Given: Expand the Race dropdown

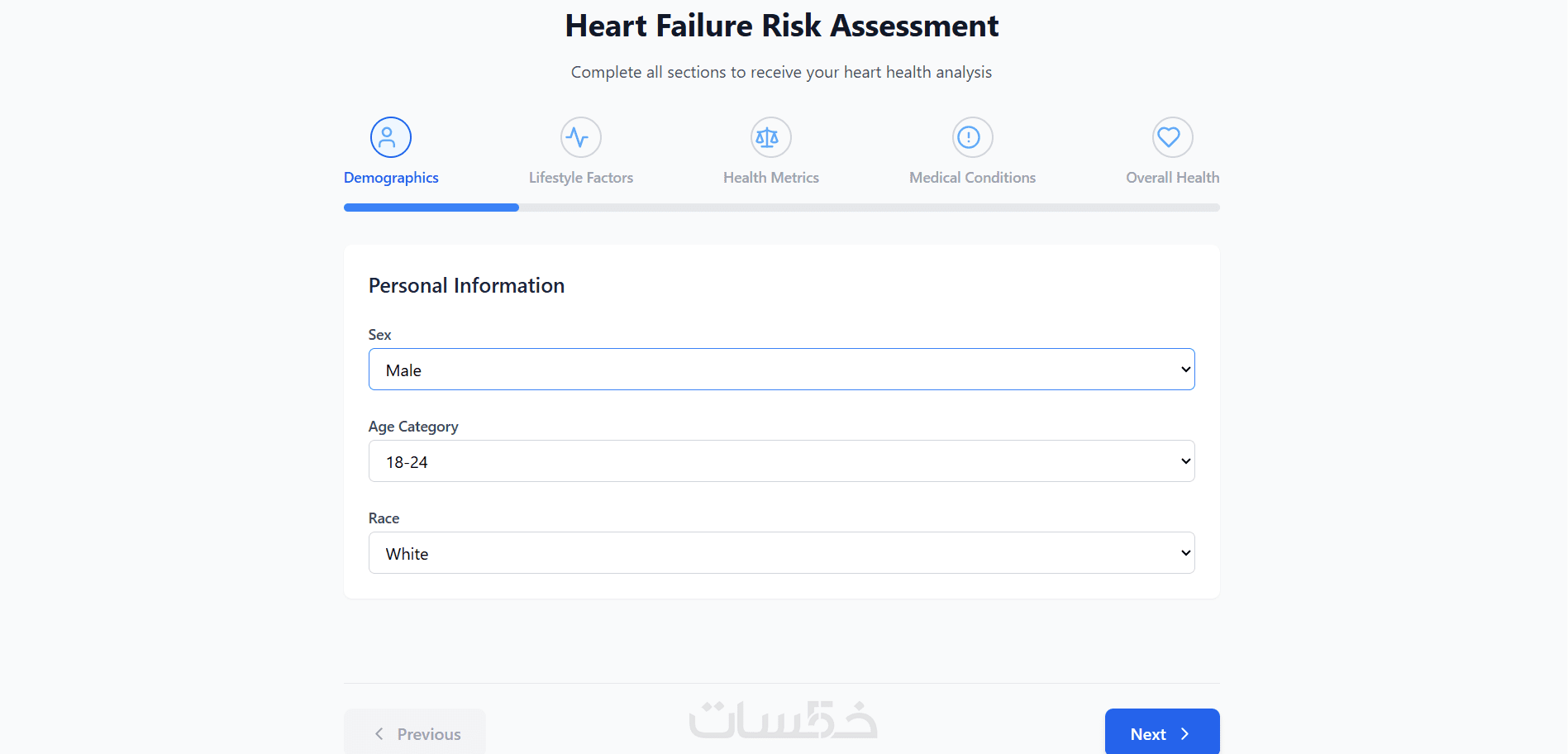Looking at the screenshot, I should tap(781, 553).
